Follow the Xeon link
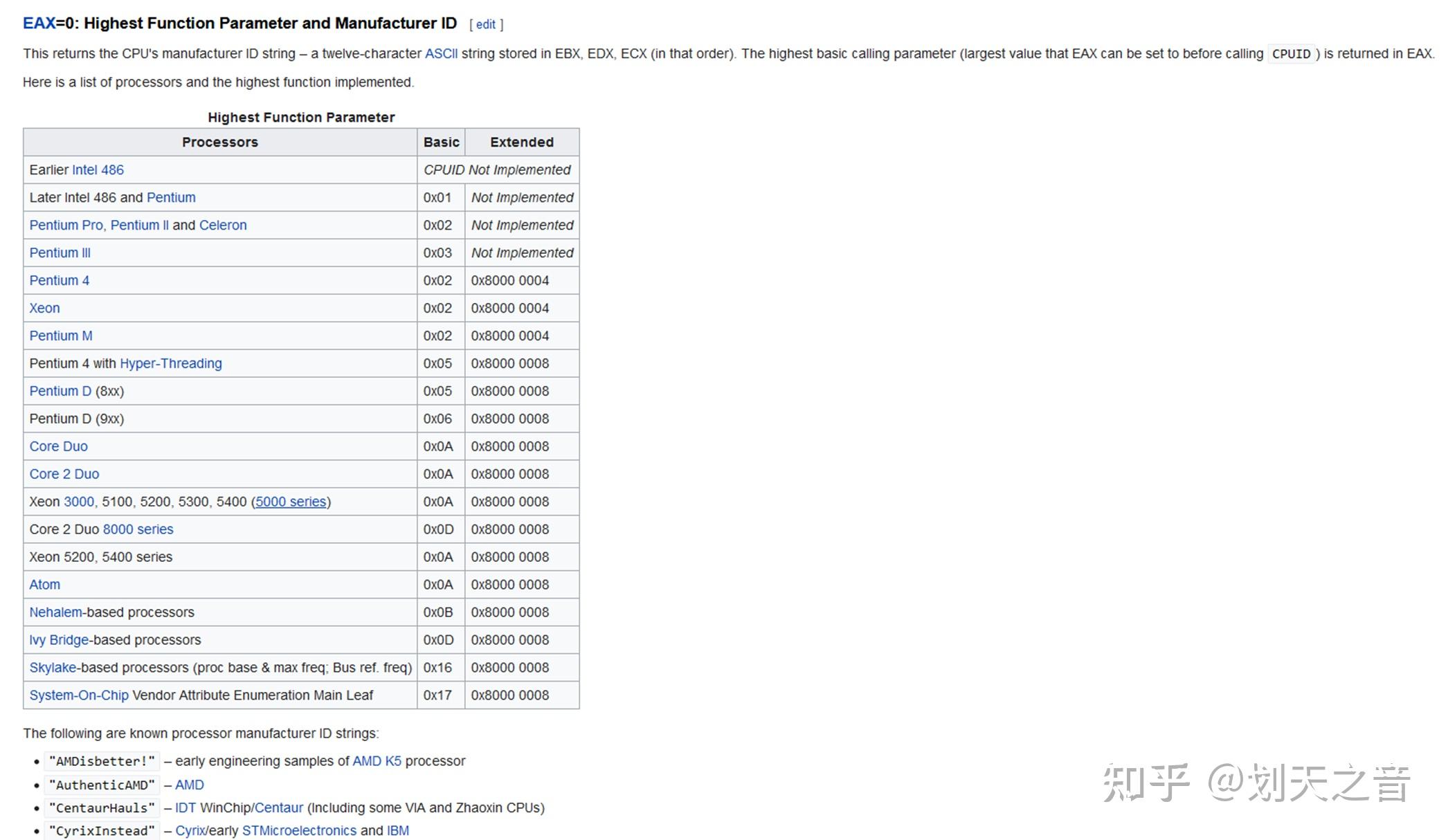The height and width of the screenshot is (840, 1448). tap(44, 309)
